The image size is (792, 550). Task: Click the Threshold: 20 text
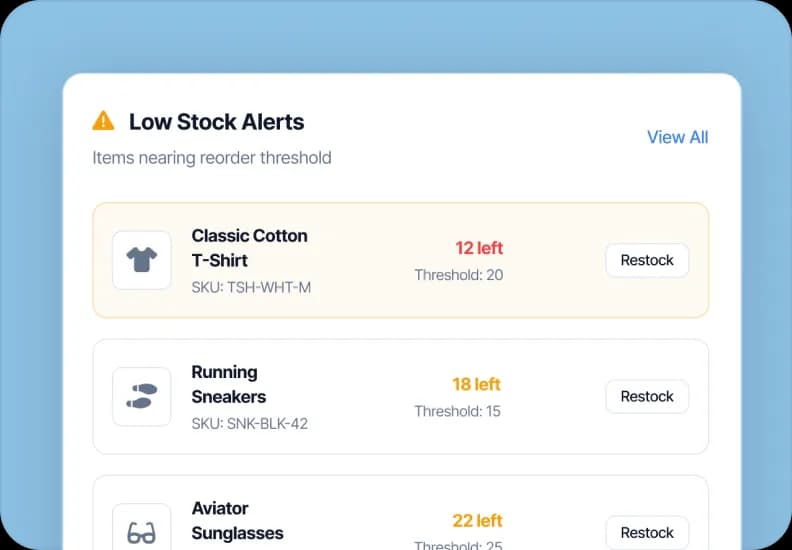point(458,274)
